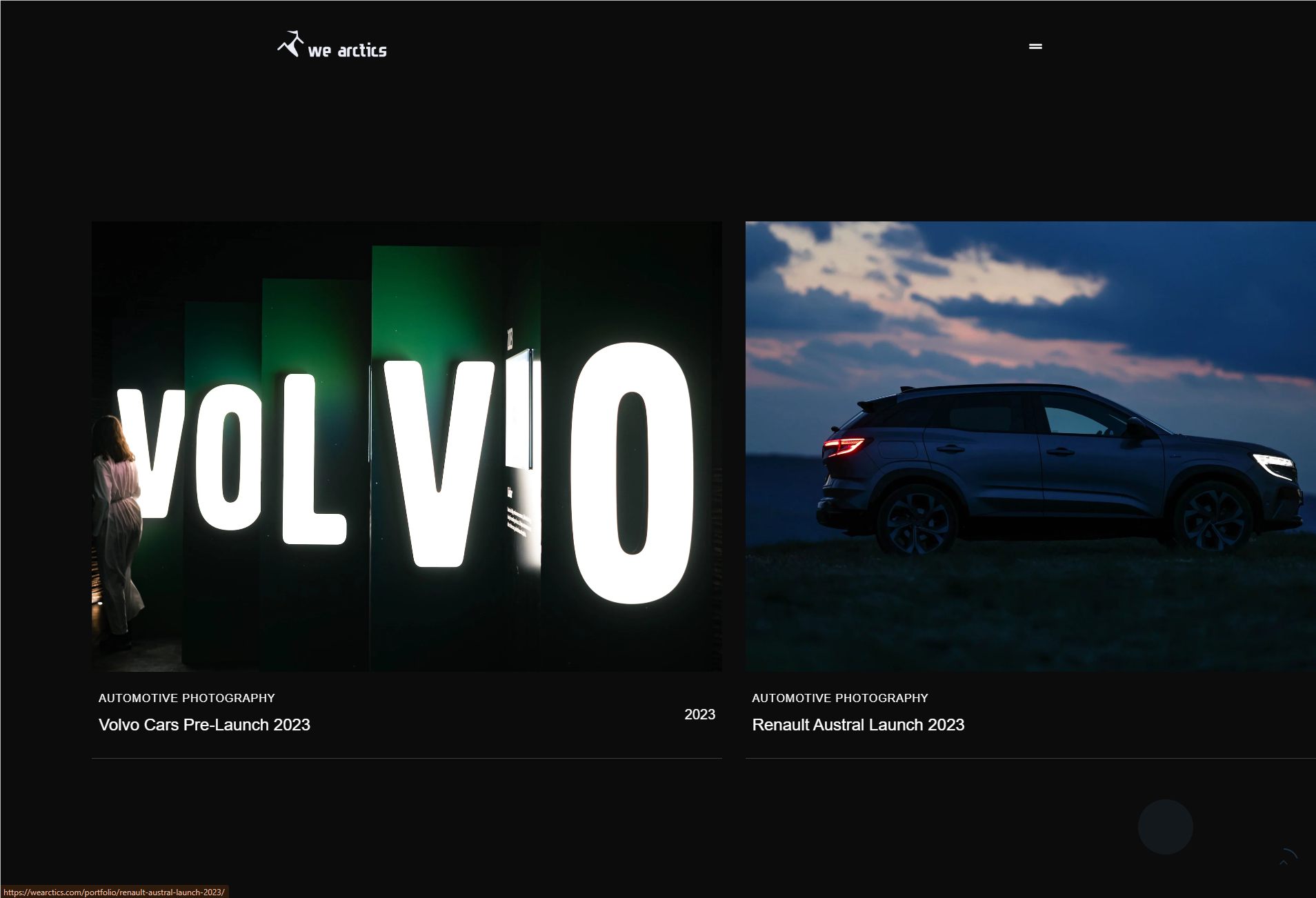
Task: Click the we arctics logo emblem
Action: [x=290, y=43]
